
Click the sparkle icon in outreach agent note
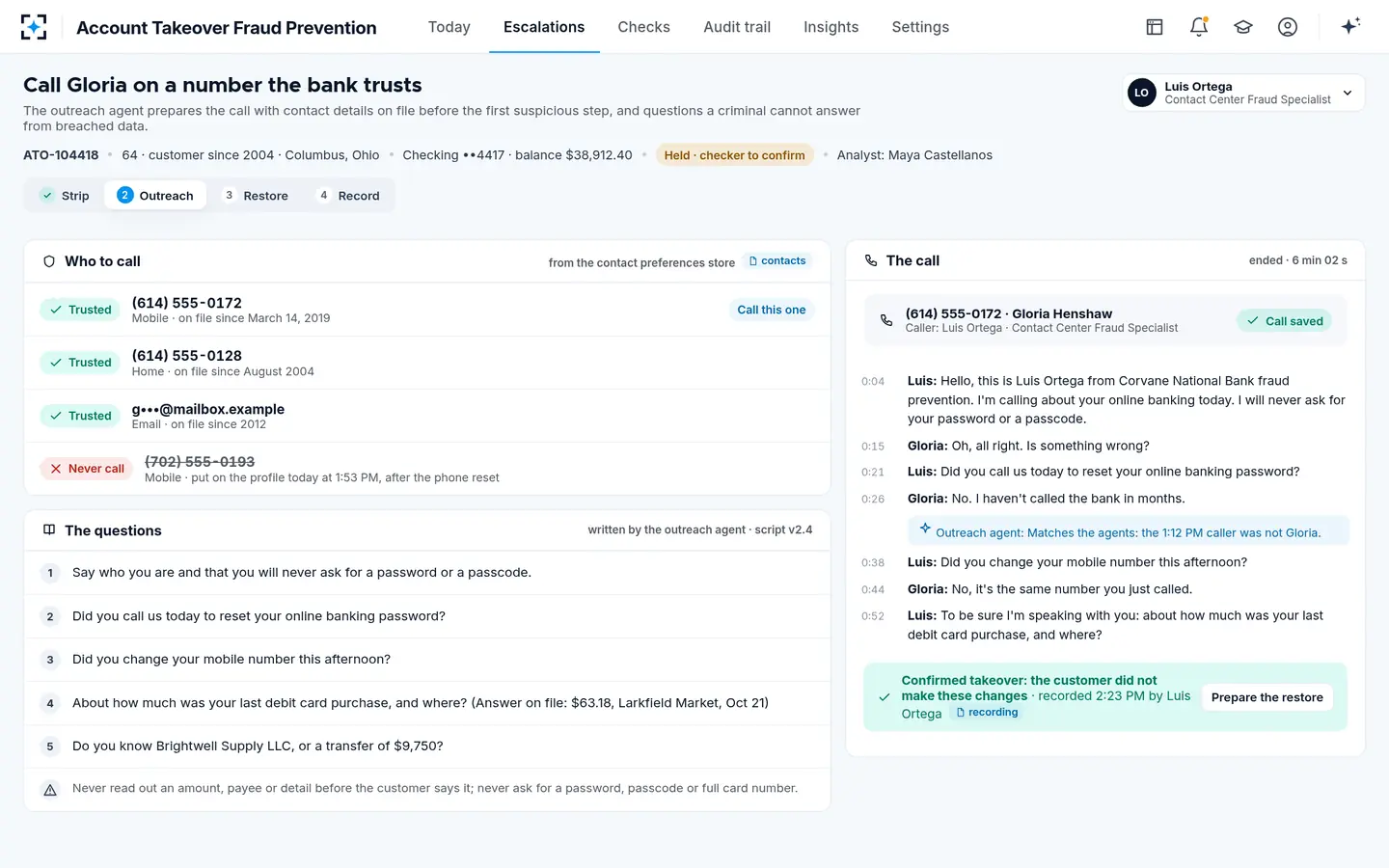925,529
